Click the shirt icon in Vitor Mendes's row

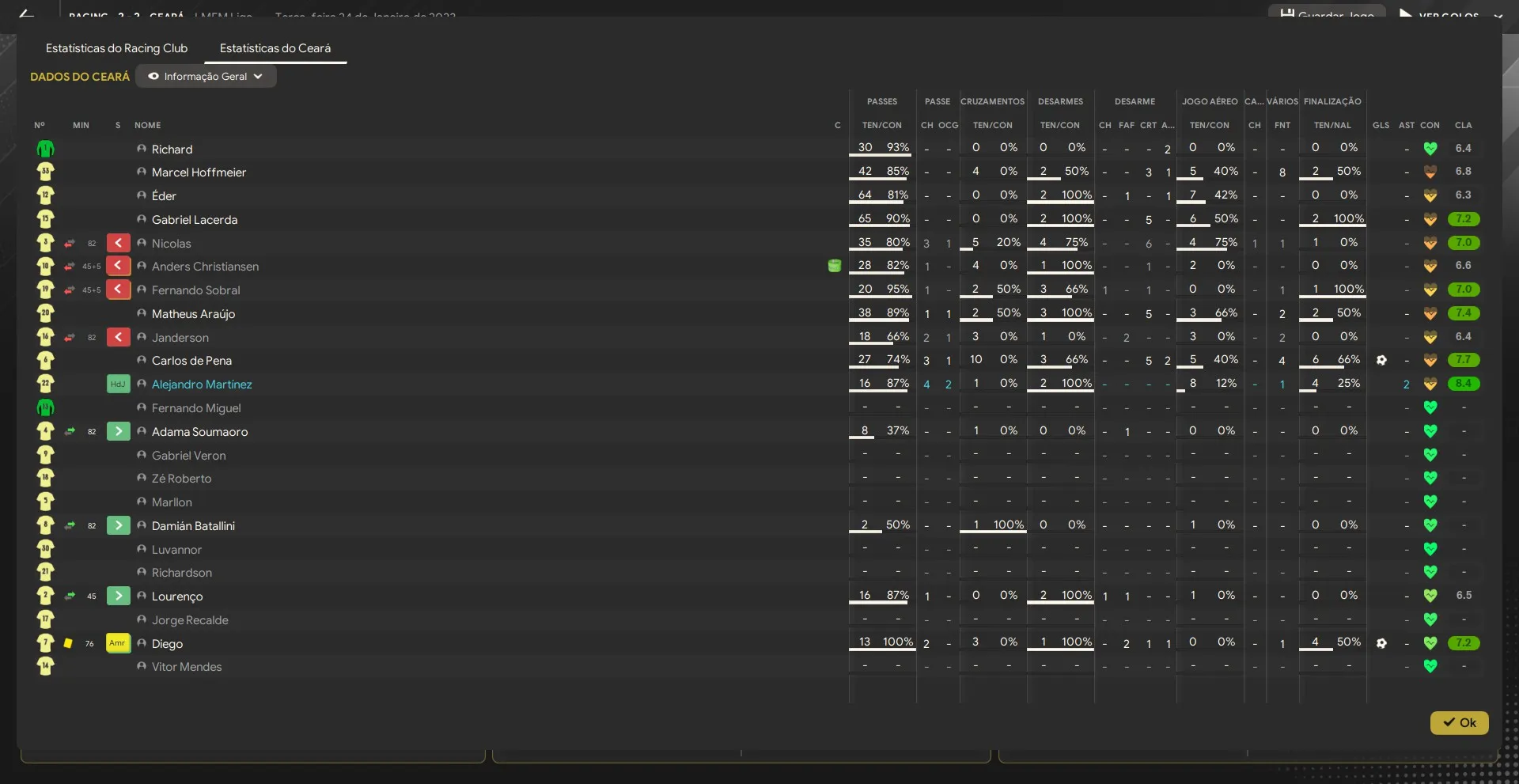point(45,666)
